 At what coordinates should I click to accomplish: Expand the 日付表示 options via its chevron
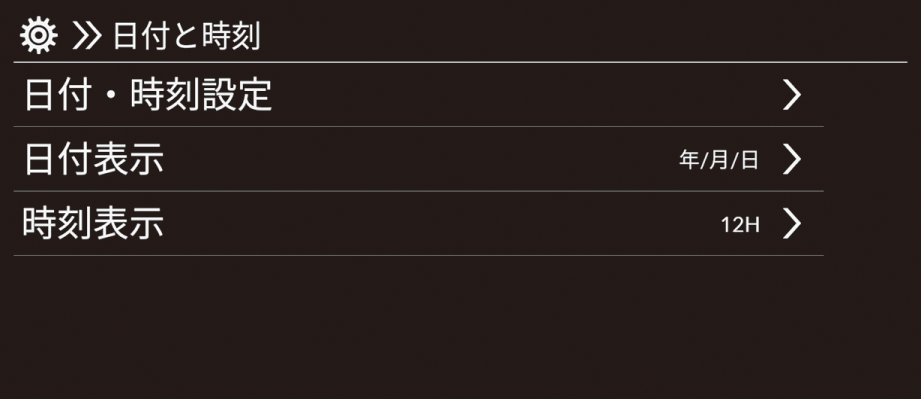(x=792, y=159)
